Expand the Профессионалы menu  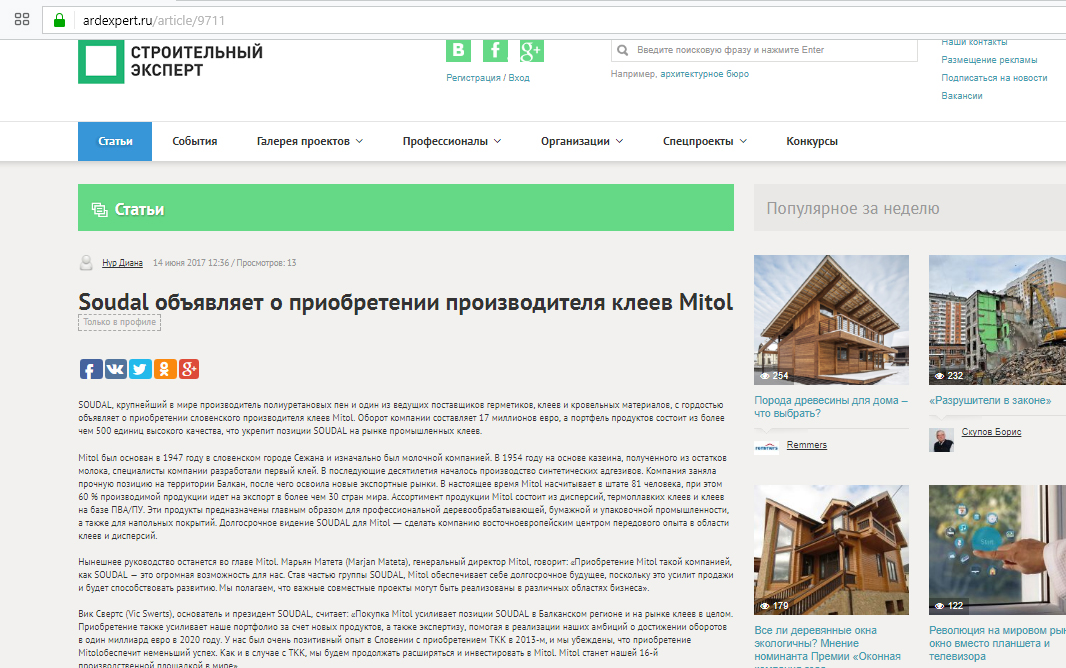click(x=452, y=141)
